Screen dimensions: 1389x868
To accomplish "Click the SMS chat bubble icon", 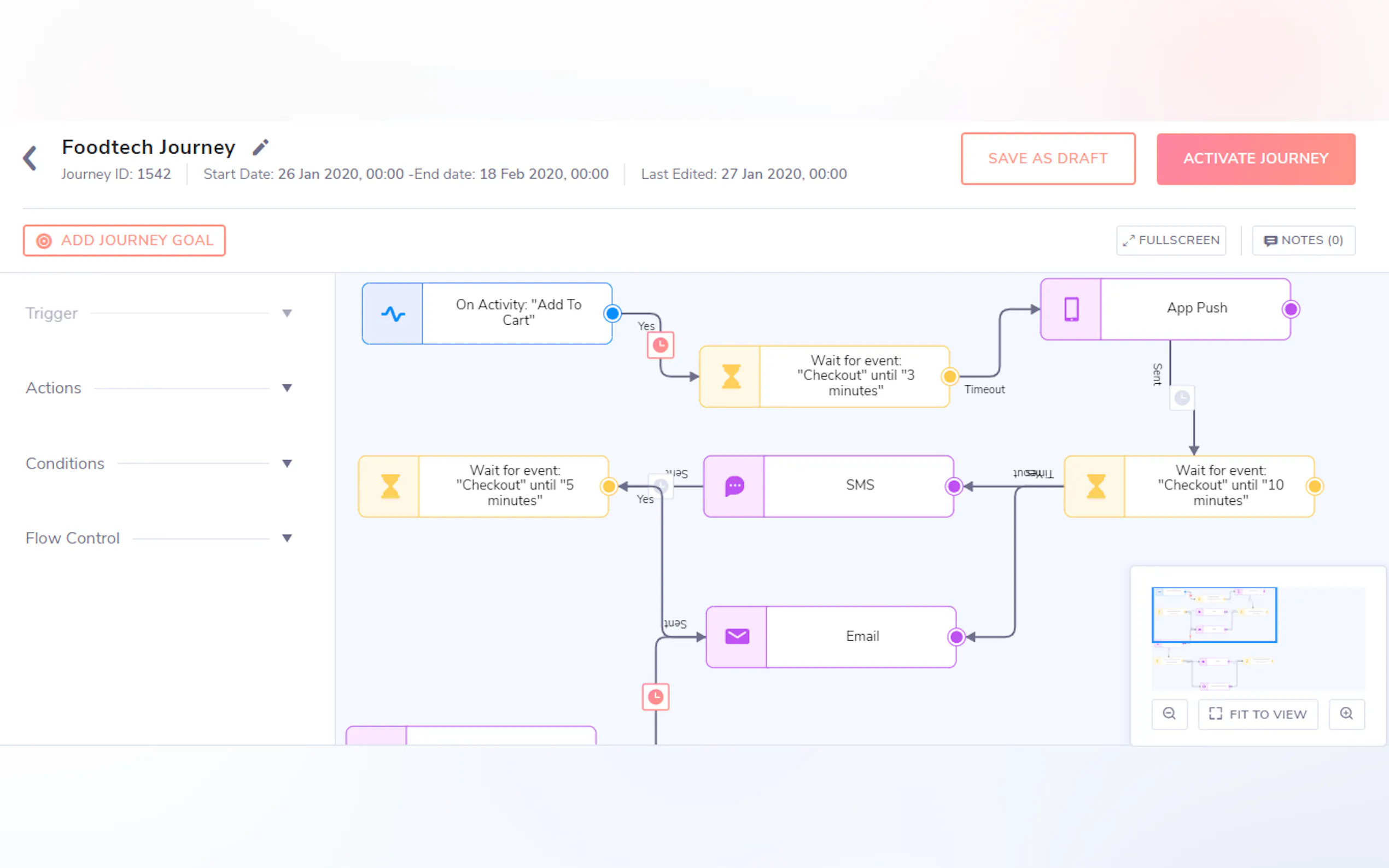I will (x=734, y=486).
